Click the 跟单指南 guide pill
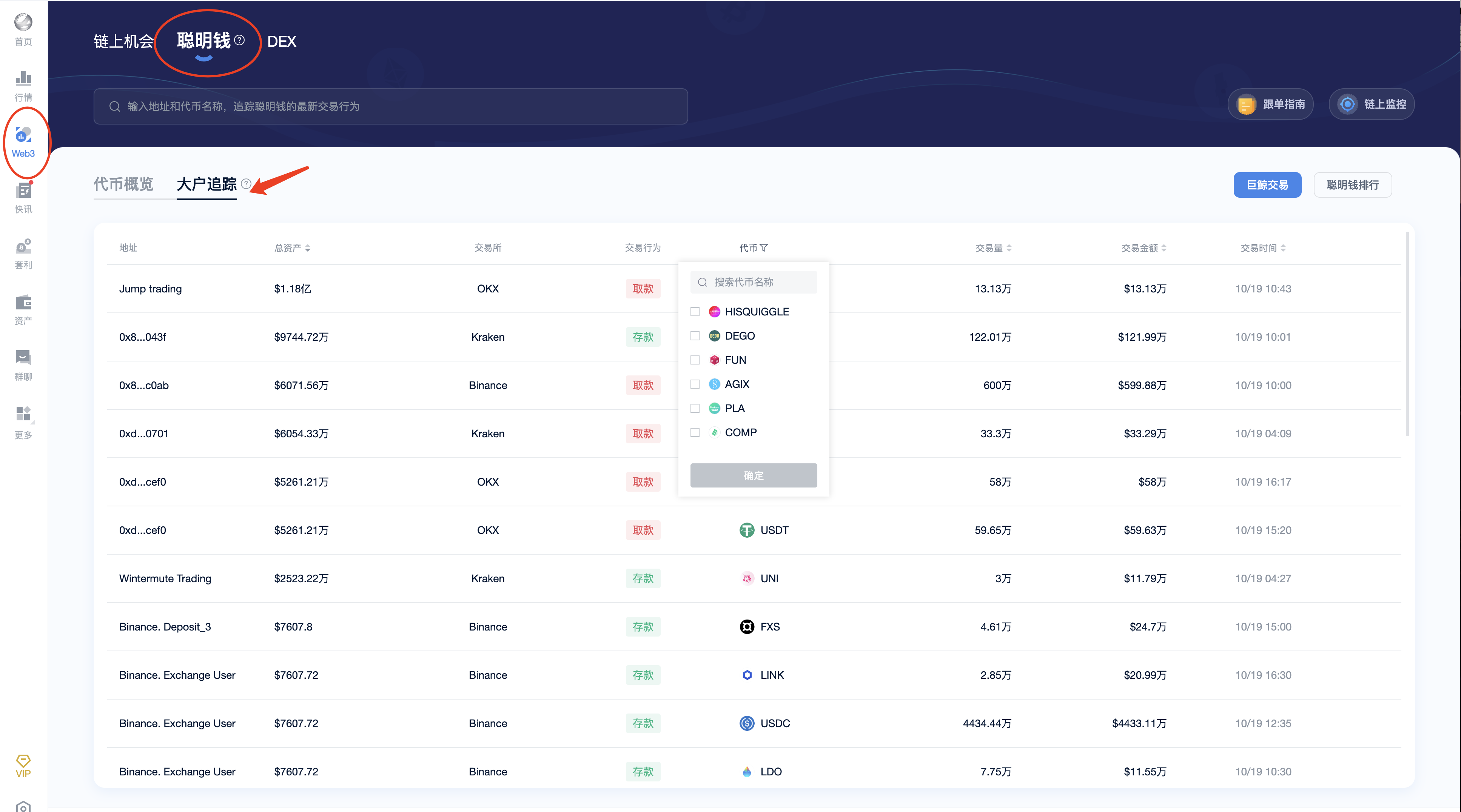This screenshot has width=1461, height=812. pyautogui.click(x=1270, y=104)
